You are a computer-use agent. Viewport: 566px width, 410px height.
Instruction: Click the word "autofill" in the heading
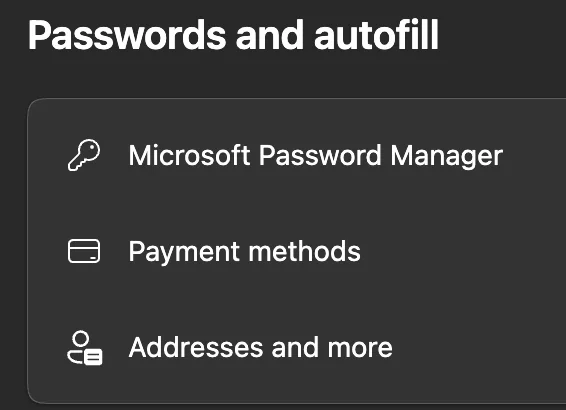click(376, 35)
